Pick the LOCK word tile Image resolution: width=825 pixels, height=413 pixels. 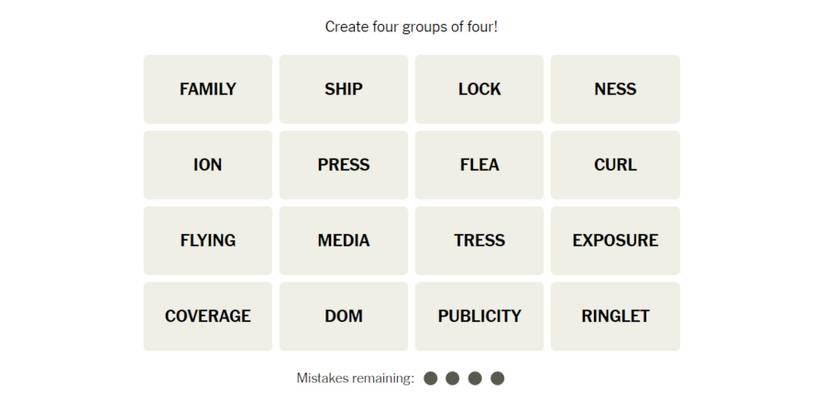click(x=479, y=89)
